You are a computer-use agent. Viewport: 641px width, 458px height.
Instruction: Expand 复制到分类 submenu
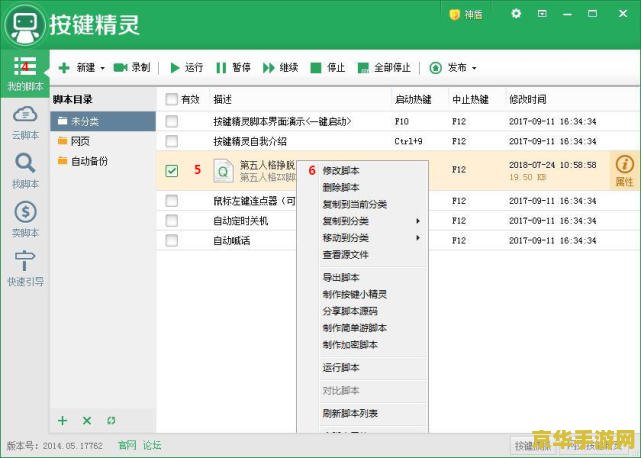[362, 221]
